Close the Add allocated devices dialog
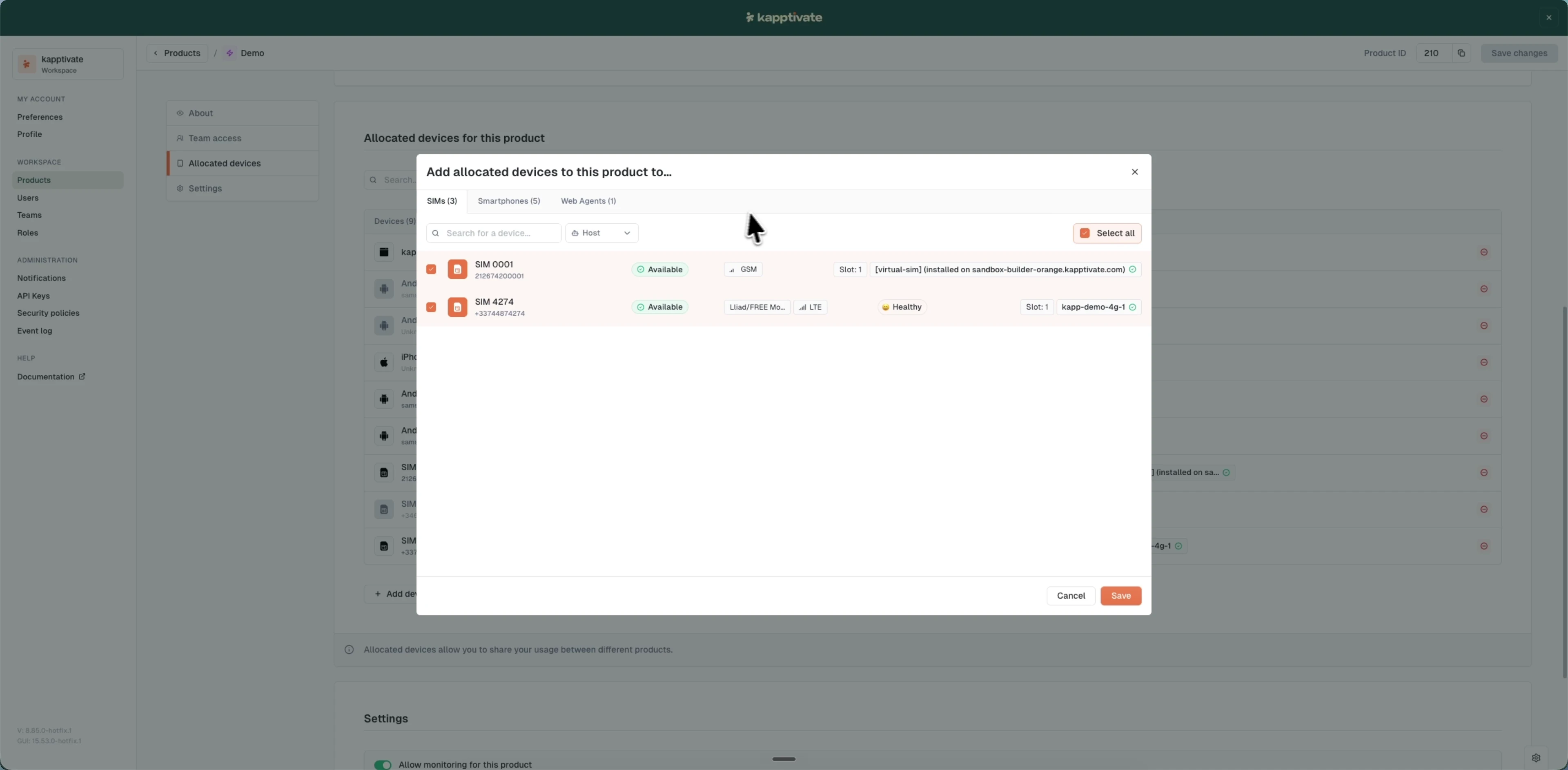Viewport: 1568px width, 770px height. pyautogui.click(x=1135, y=172)
